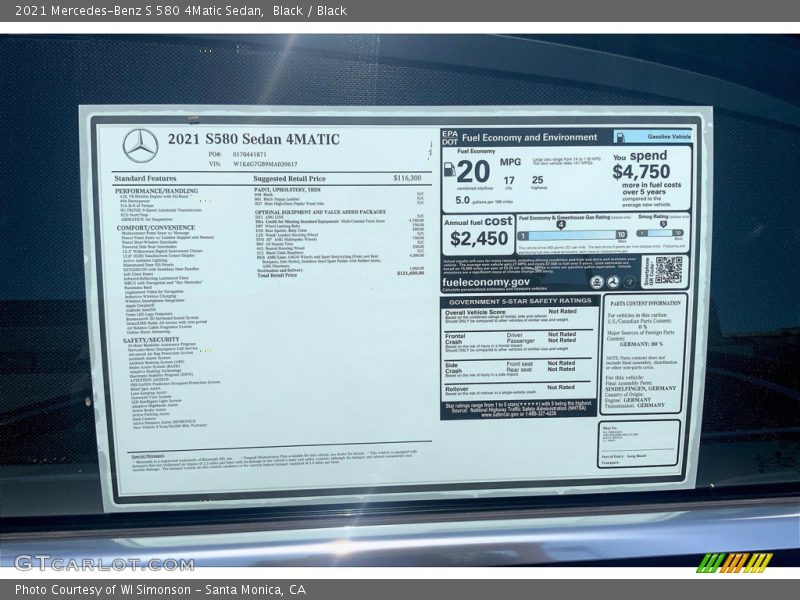Click the 'Suggested Retail Price' label

click(x=289, y=179)
